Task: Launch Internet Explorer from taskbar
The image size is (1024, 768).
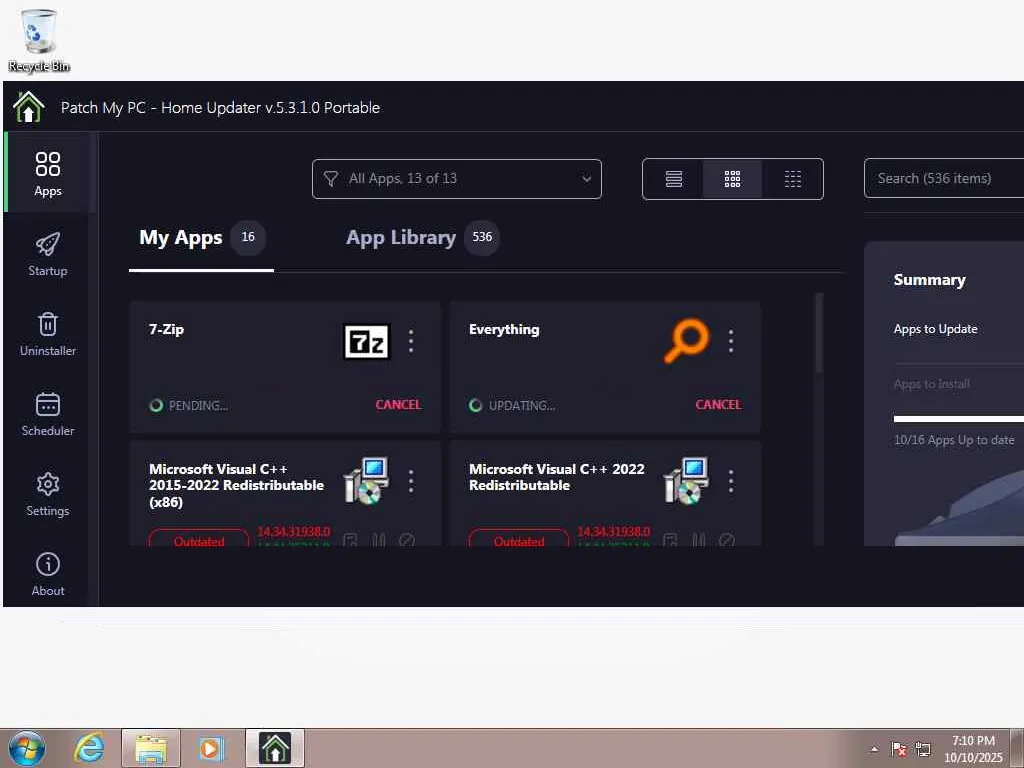Action: tap(89, 748)
